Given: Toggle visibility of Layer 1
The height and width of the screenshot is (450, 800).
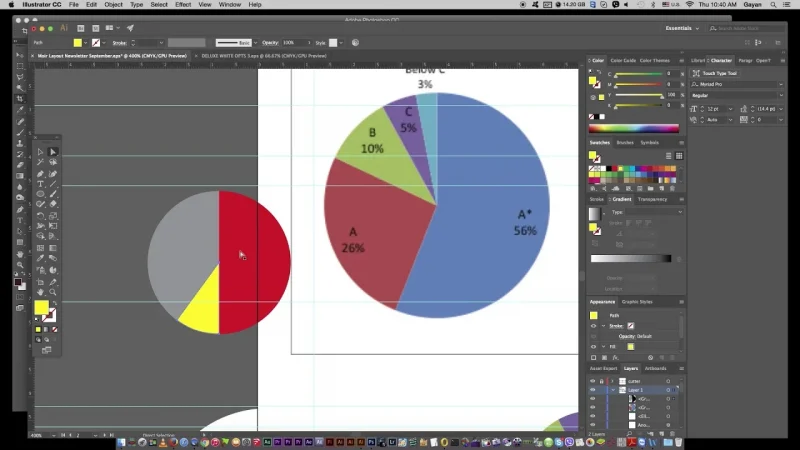Looking at the screenshot, I should [x=593, y=390].
